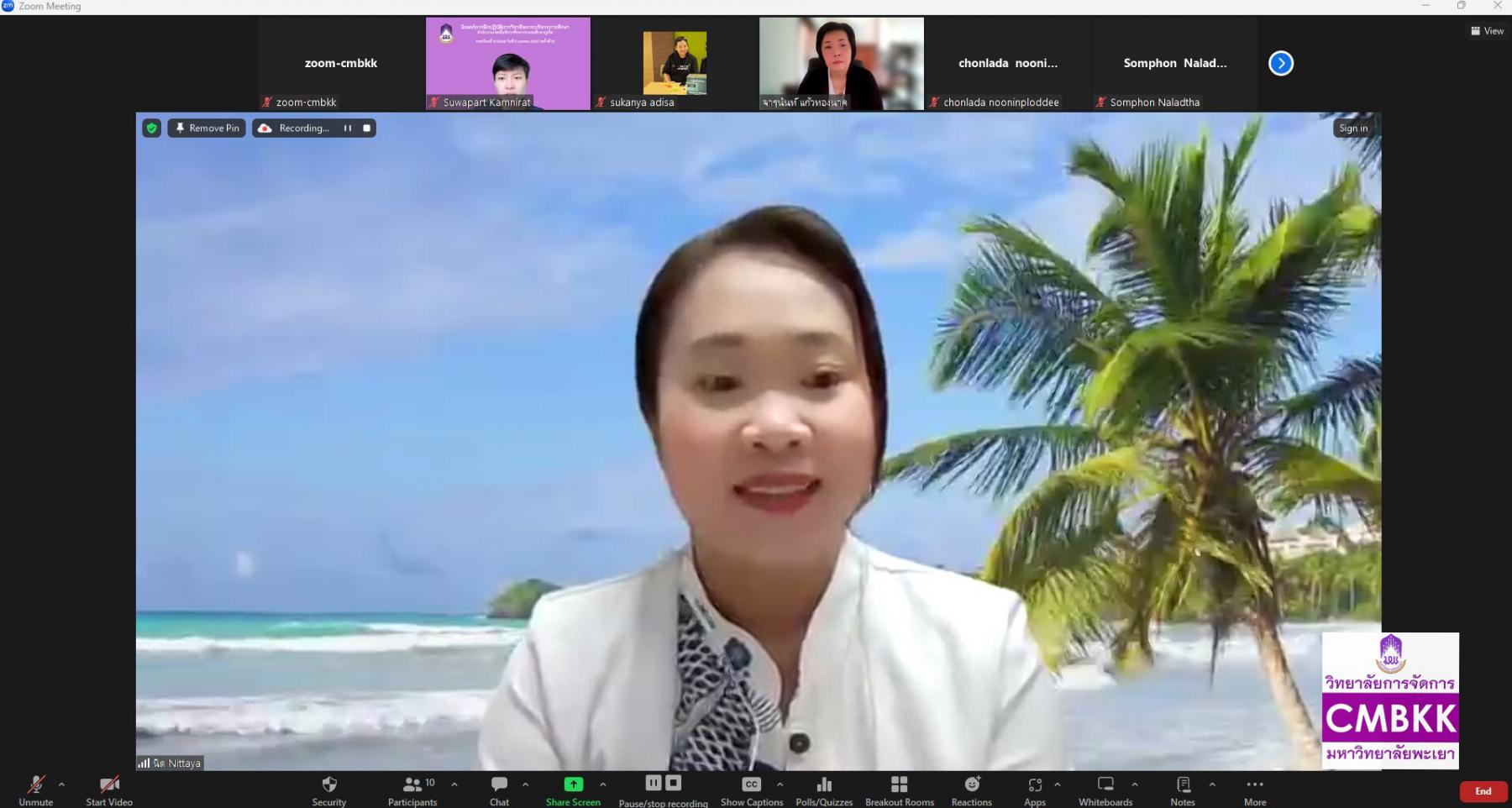Open the Reactions menu
Viewport: 1512px width, 808px height.
tap(972, 790)
